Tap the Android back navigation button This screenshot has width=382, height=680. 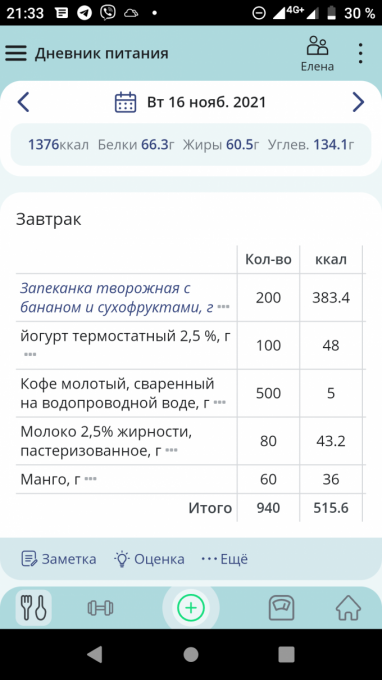coord(95,654)
